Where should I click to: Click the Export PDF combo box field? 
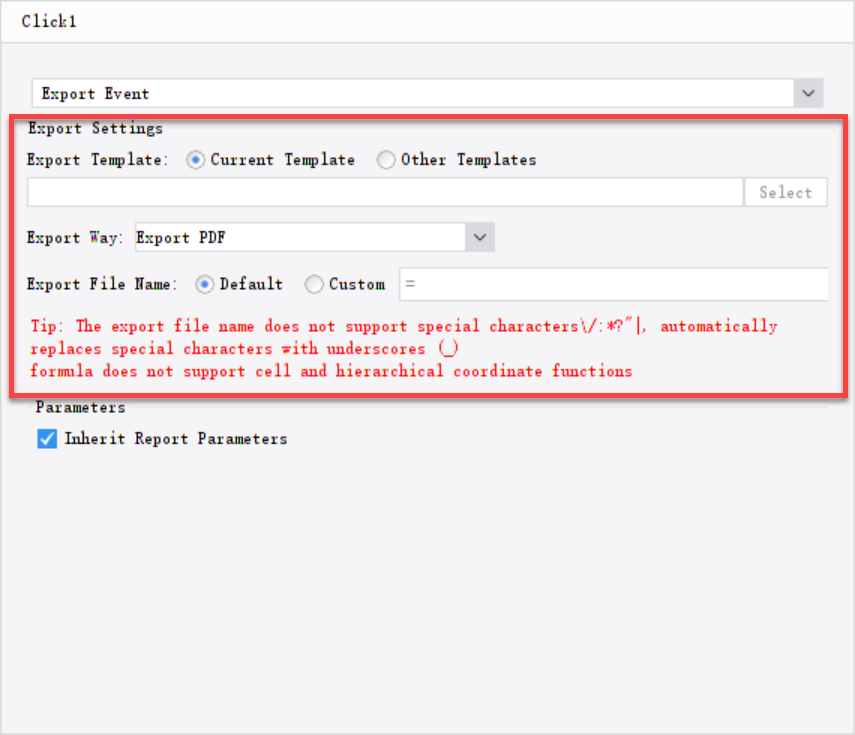[298, 237]
